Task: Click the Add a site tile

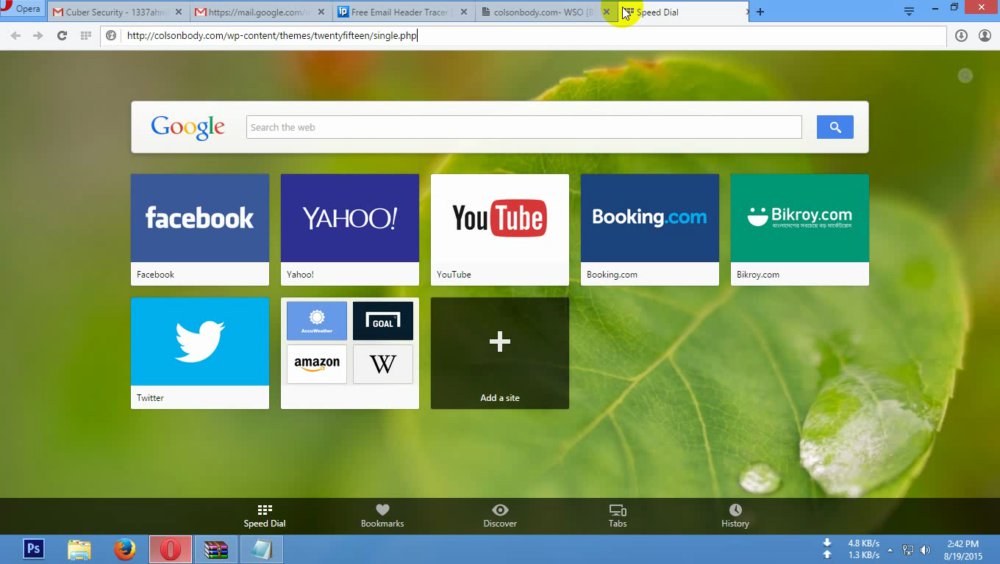Action: click(x=499, y=353)
